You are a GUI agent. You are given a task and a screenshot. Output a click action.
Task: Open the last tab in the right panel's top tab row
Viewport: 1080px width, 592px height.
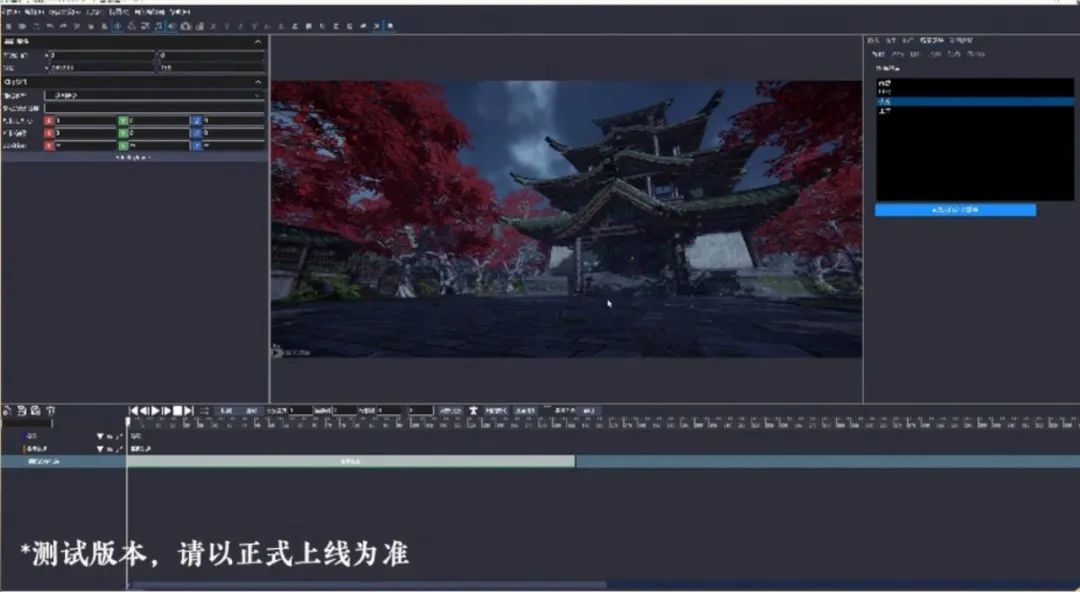[961, 41]
